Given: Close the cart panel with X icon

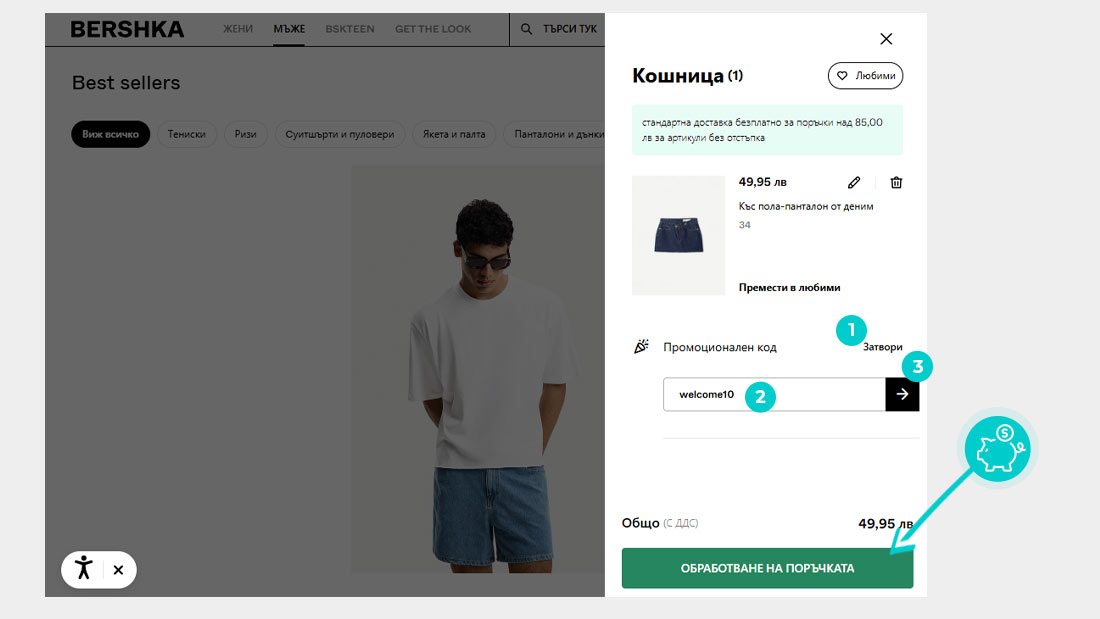Looking at the screenshot, I should coord(886,39).
